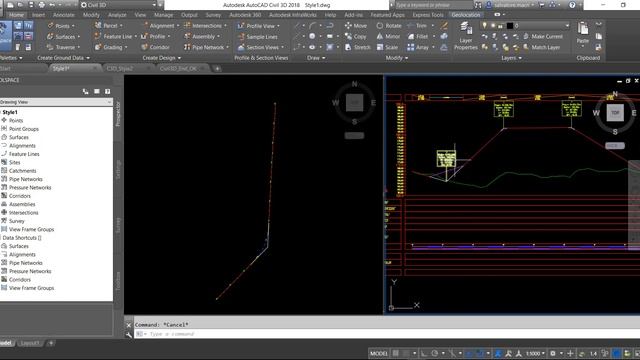
Task: Switch to the C3D_Style2 drawing tab
Action: click(120, 69)
